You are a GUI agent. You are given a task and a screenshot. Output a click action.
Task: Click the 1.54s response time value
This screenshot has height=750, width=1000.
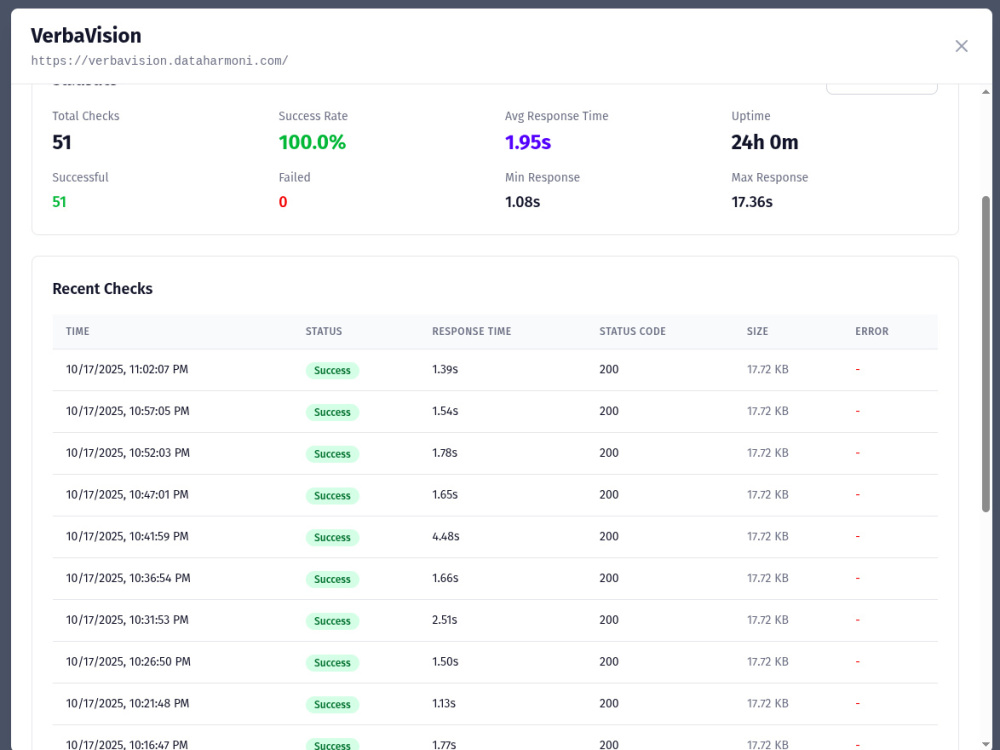[x=445, y=411]
